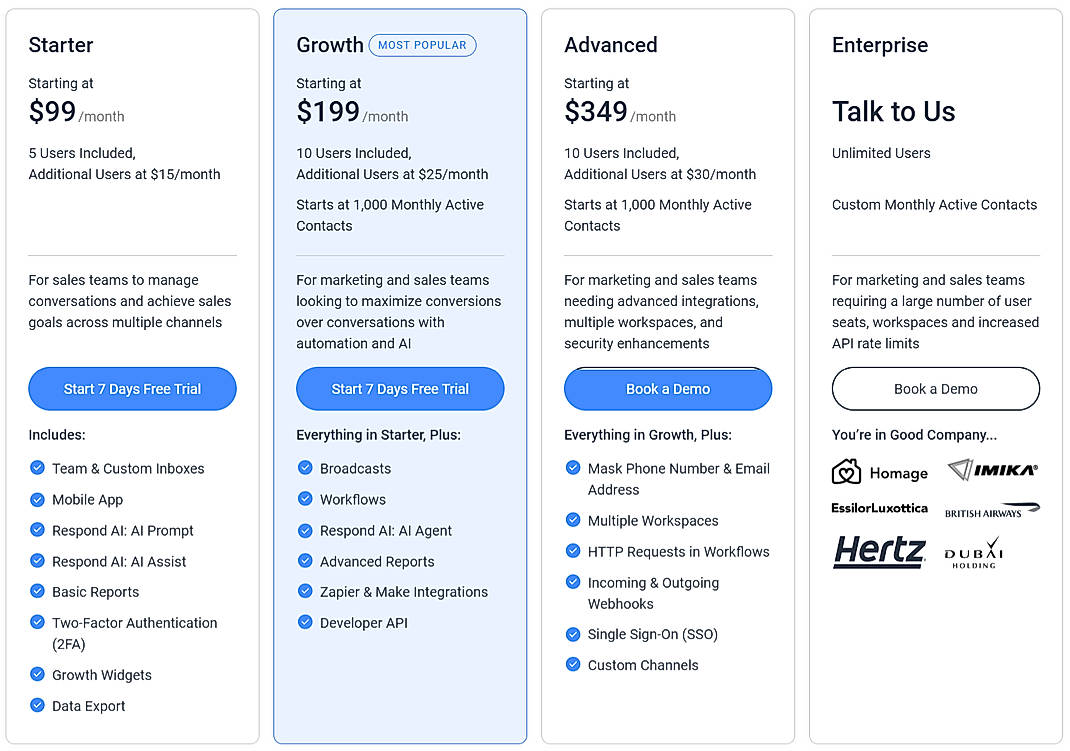Toggle the check beside Data Export
The height and width of the screenshot is (751, 1070).
pos(37,706)
